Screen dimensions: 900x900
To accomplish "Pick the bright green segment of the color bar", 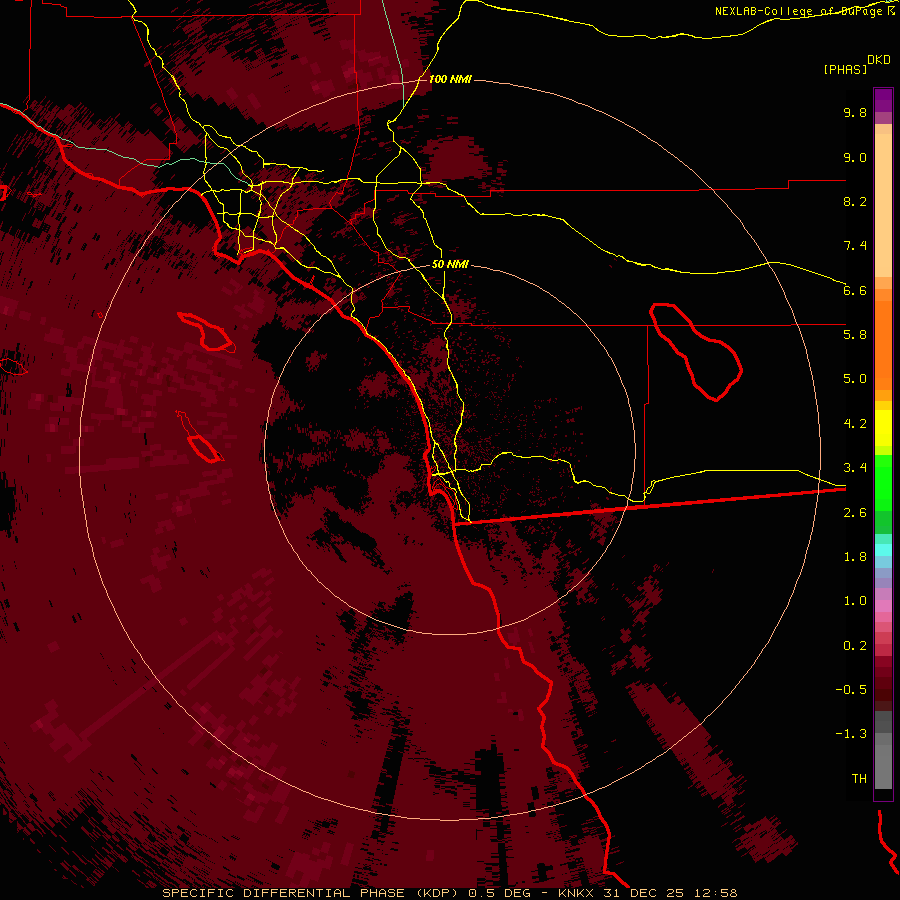I will [x=883, y=482].
